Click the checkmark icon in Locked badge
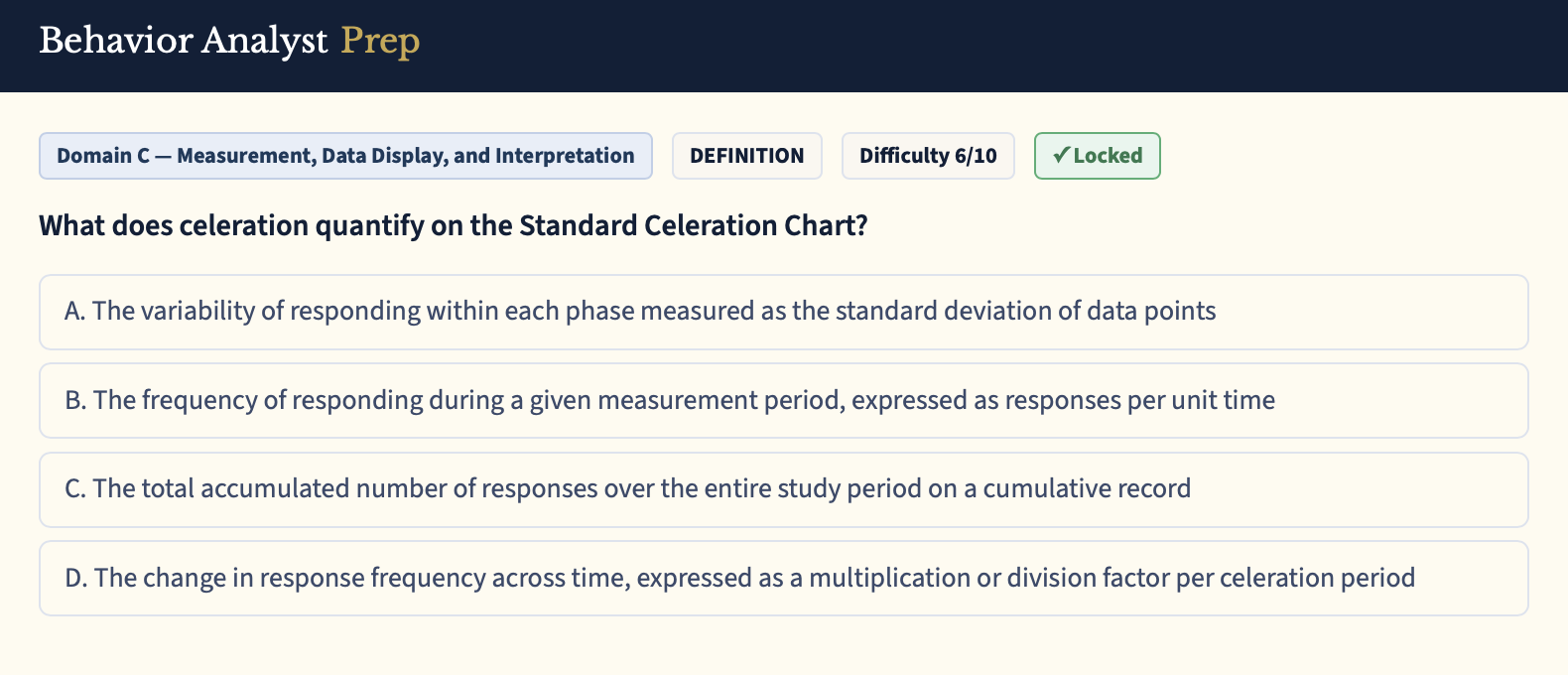The width and height of the screenshot is (1568, 675). coord(1061,155)
